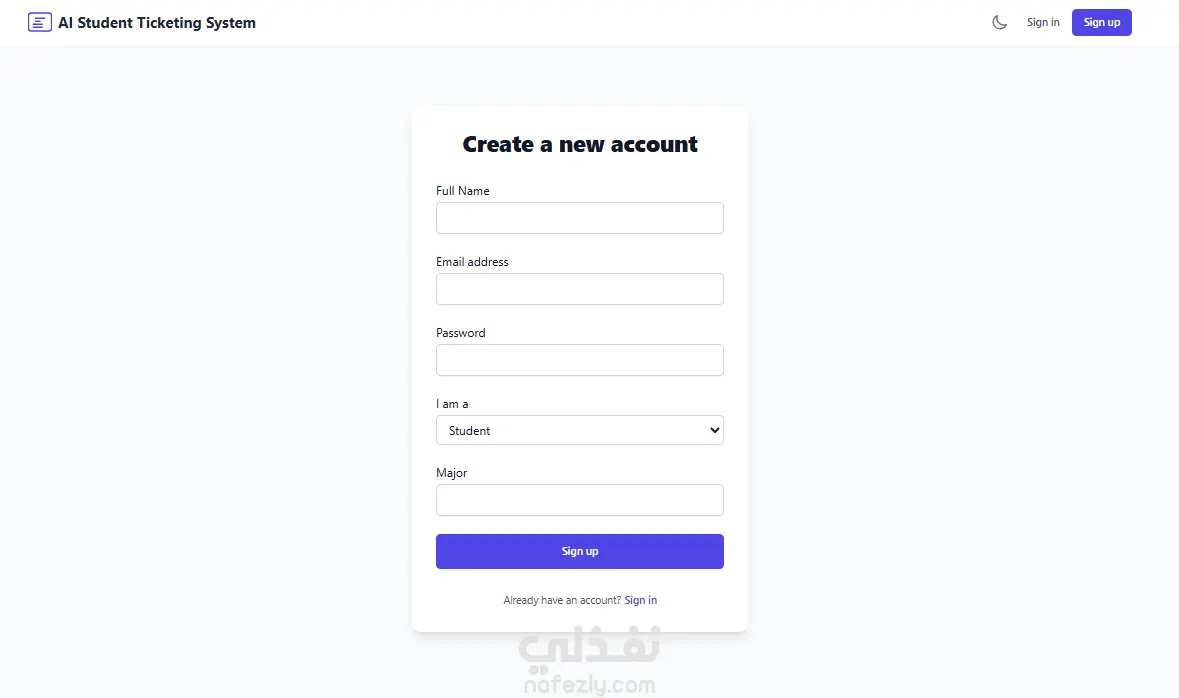The width and height of the screenshot is (1179, 698).
Task: Select the Major input field
Action: click(580, 500)
